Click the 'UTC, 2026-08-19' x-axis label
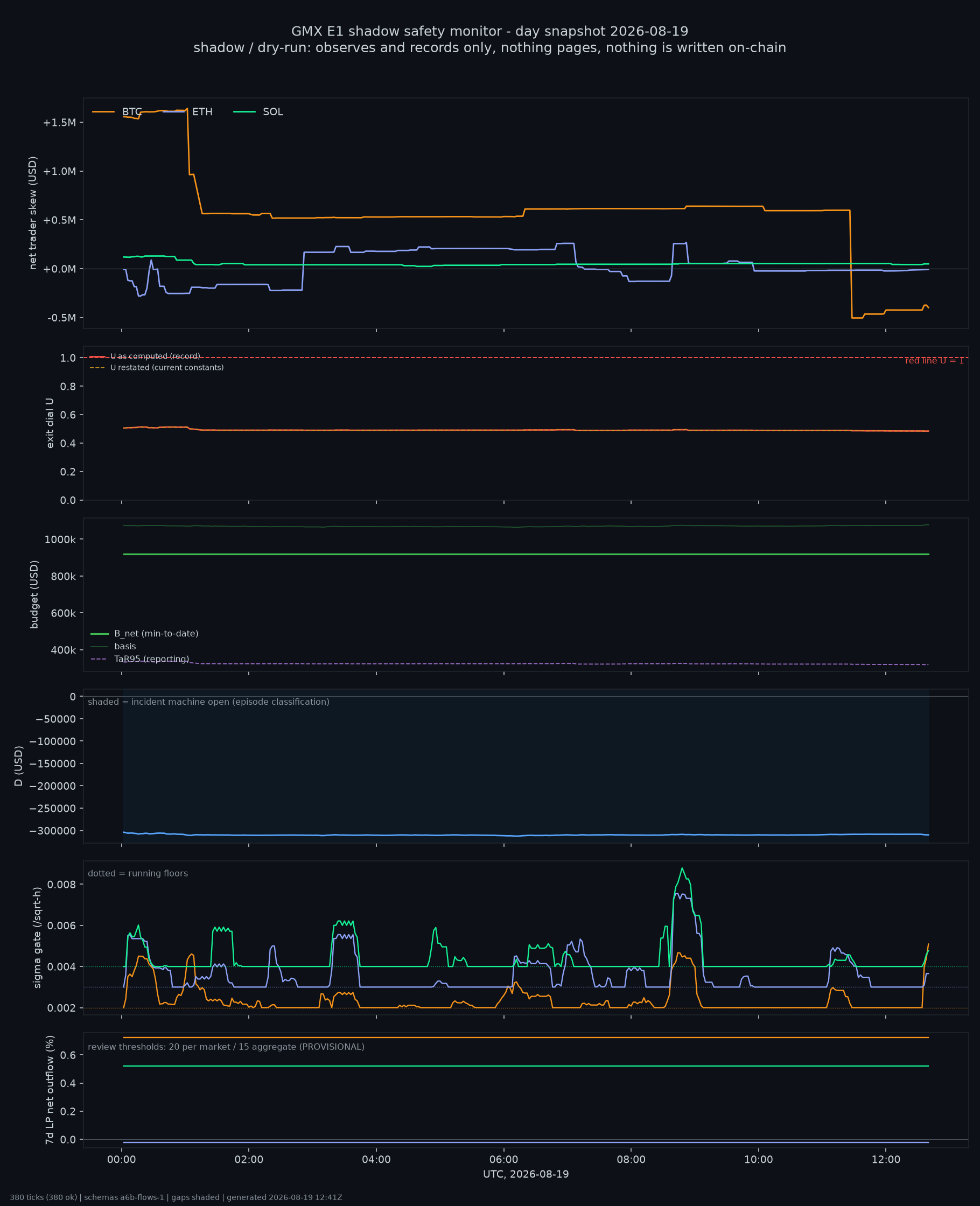The height and width of the screenshot is (1206, 980). tap(526, 1174)
